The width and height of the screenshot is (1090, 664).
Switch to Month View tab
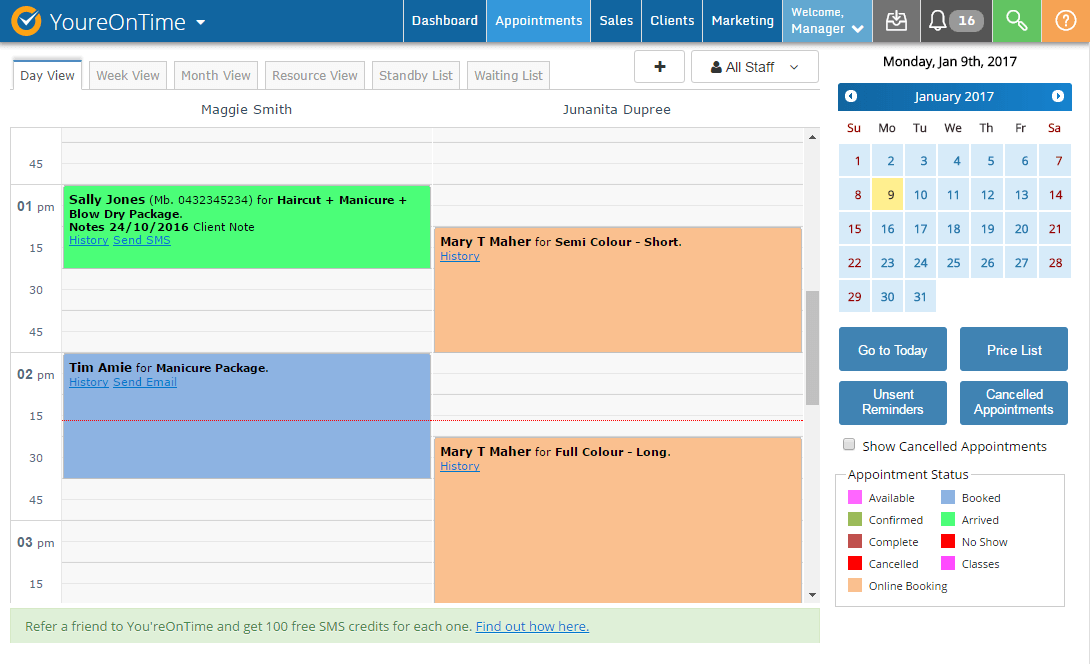pyautogui.click(x=215, y=75)
